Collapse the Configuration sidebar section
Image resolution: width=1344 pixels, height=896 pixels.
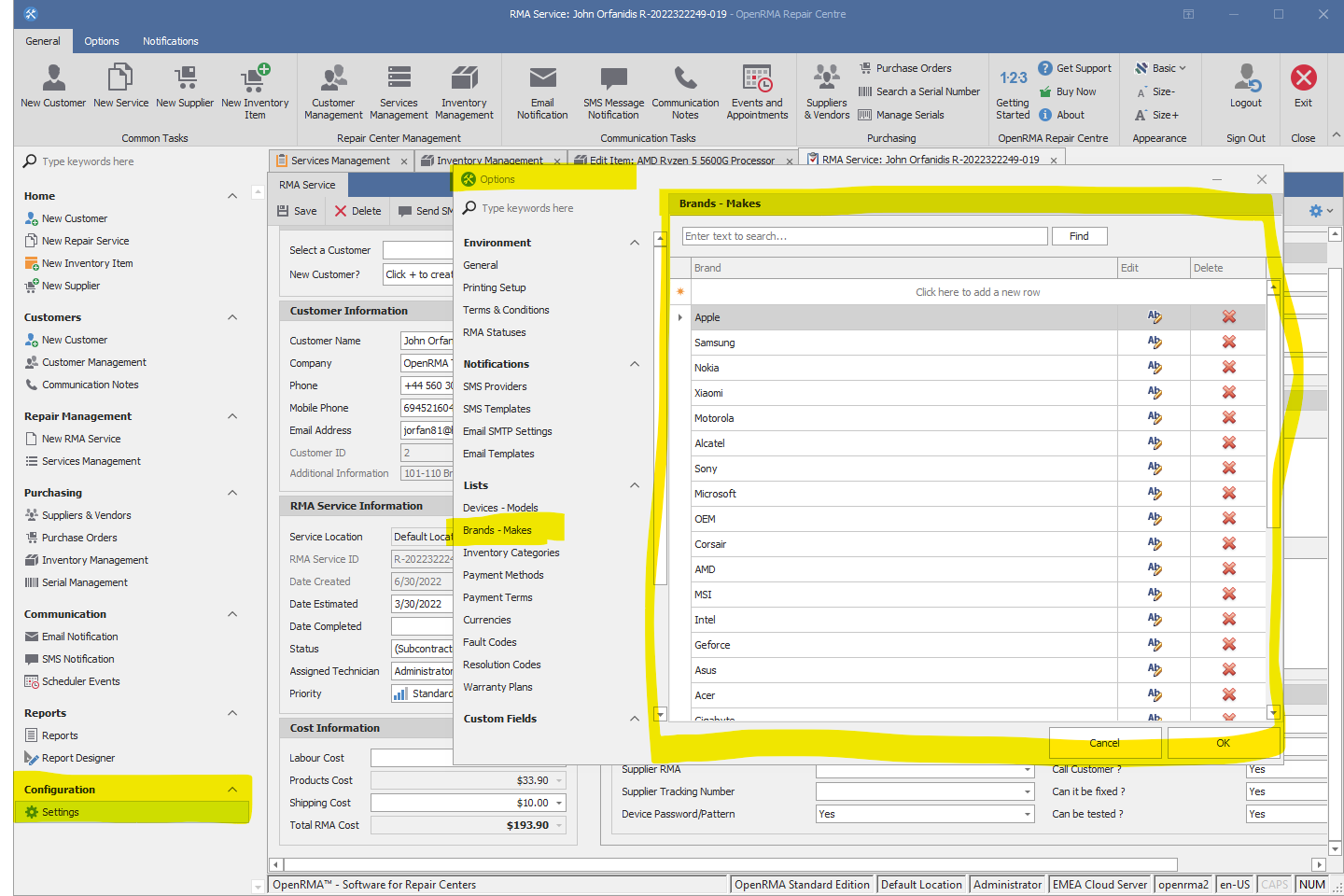click(232, 790)
